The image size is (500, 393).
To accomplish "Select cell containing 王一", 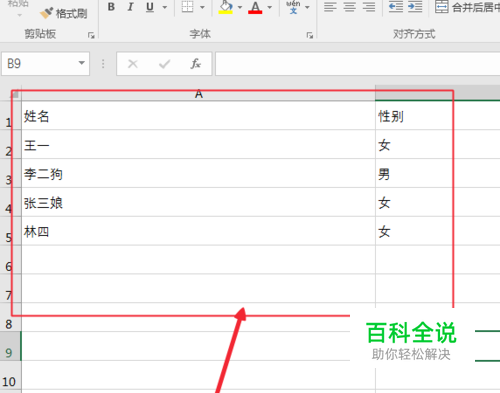I will coord(199,144).
